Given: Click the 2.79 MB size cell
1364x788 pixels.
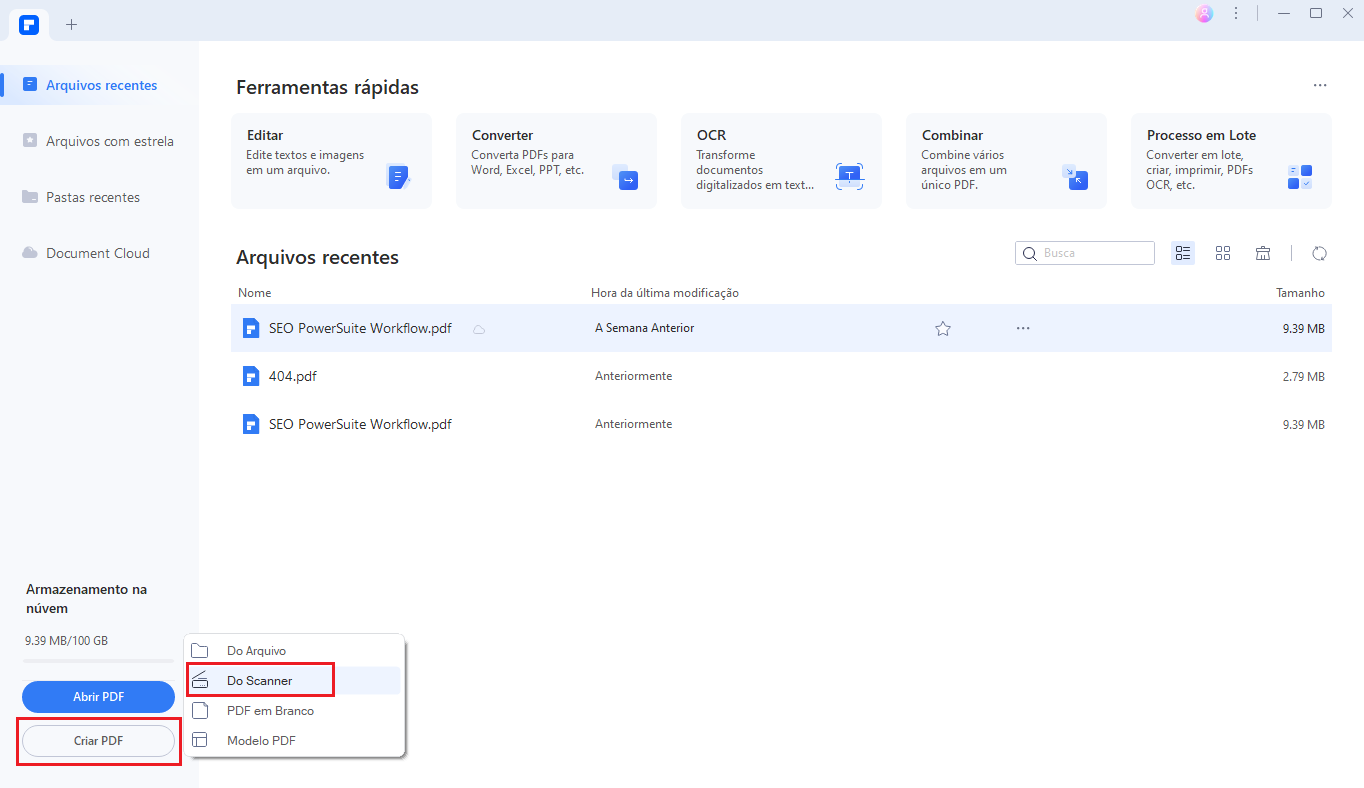Looking at the screenshot, I should tap(1303, 376).
